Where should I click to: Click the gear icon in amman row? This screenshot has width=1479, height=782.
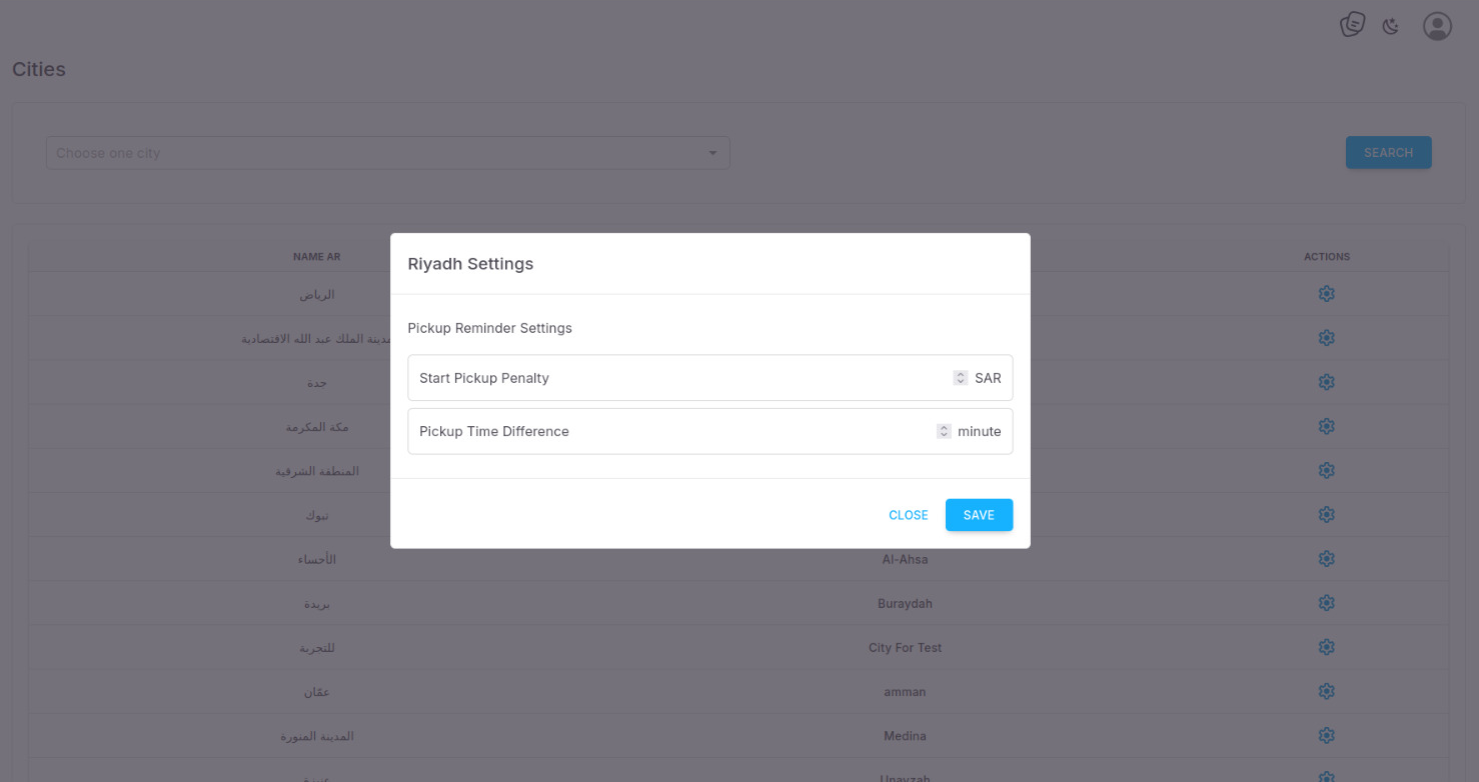[1326, 691]
